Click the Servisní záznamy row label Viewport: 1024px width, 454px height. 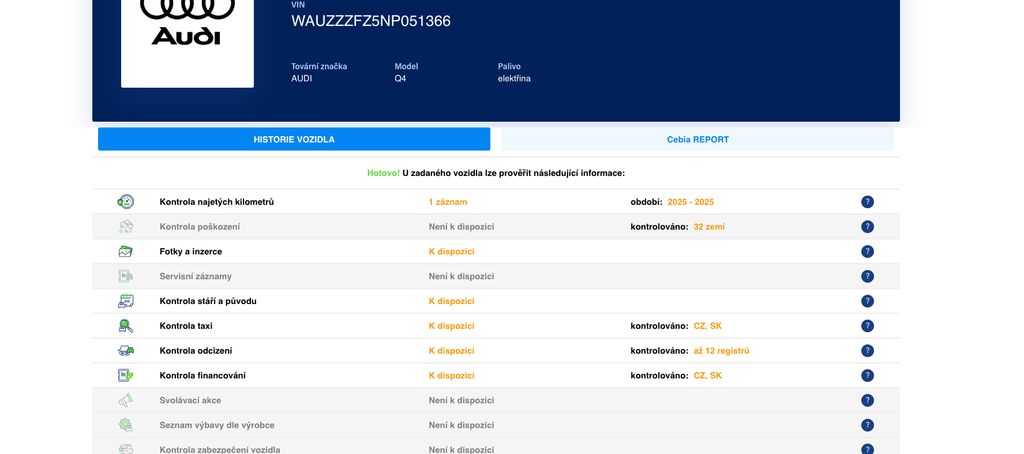(195, 276)
